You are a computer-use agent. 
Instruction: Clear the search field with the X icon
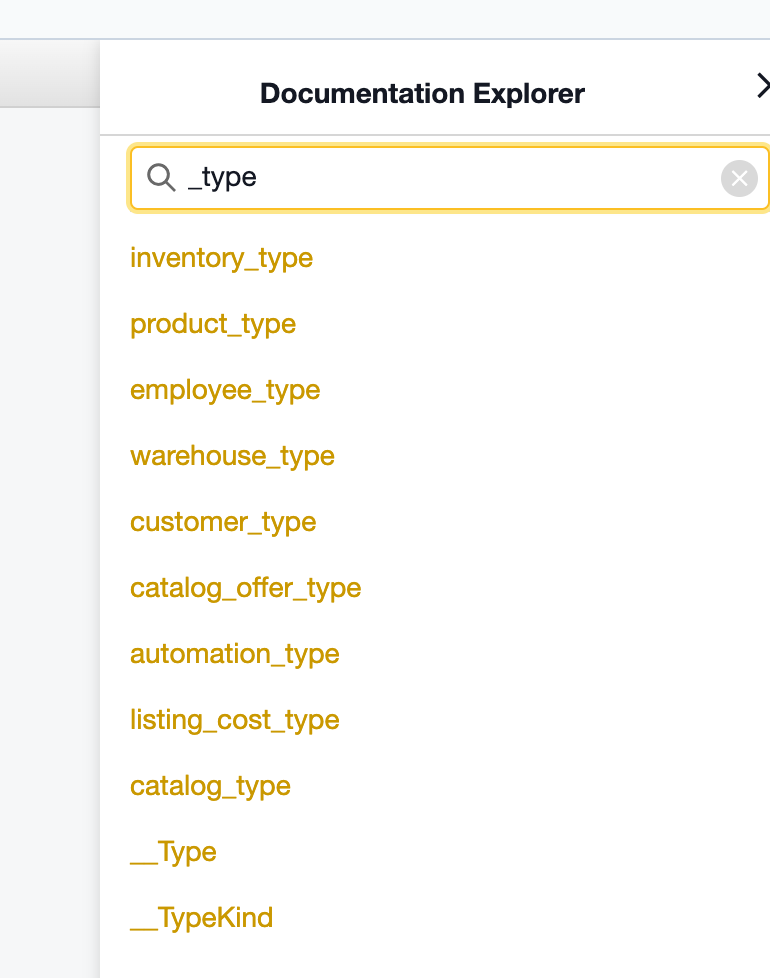[x=739, y=178]
